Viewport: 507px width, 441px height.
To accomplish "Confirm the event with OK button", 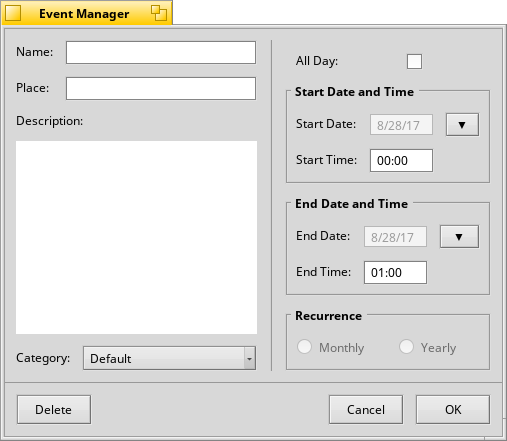I will click(x=453, y=410).
